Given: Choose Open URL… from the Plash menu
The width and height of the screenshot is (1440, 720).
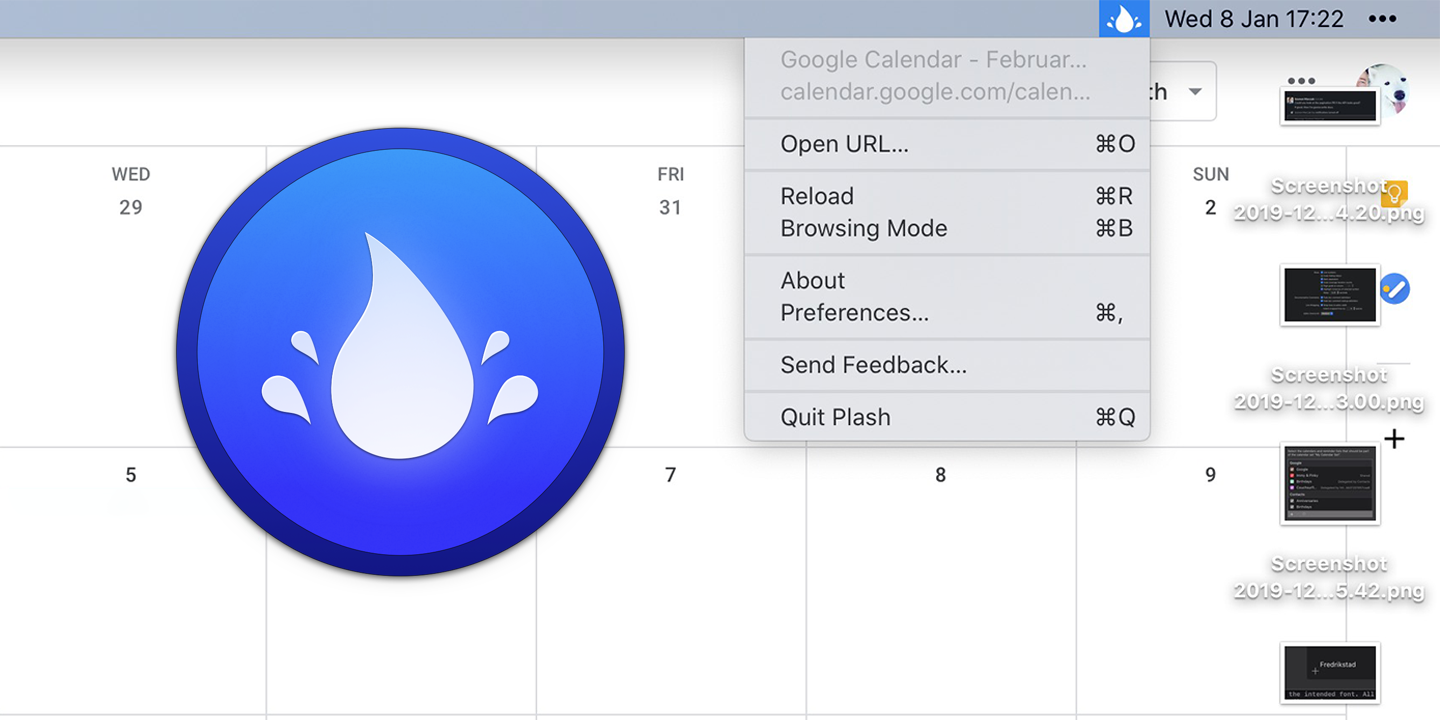Looking at the screenshot, I should (844, 144).
